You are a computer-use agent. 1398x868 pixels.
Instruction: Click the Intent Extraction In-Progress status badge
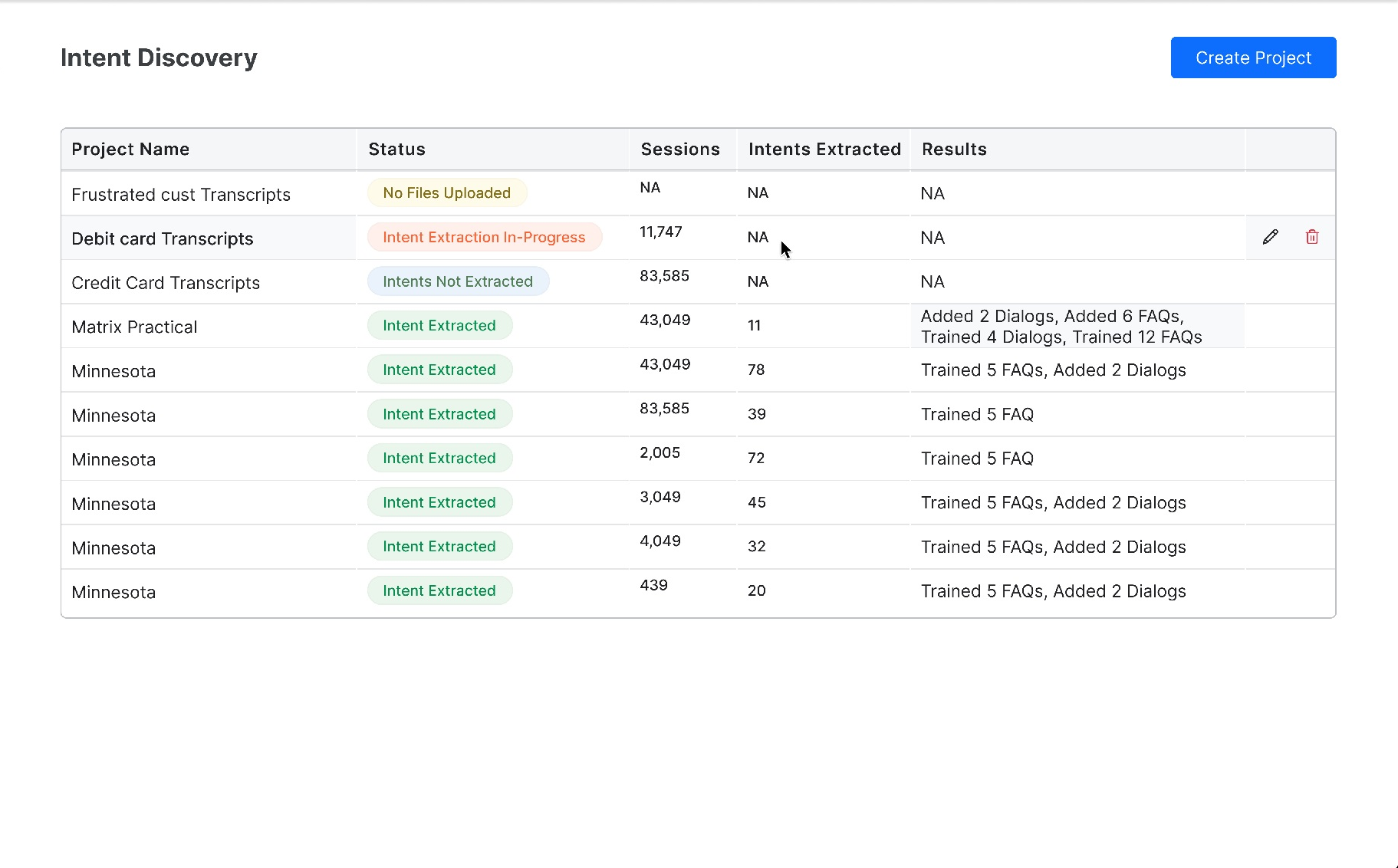[484, 238]
